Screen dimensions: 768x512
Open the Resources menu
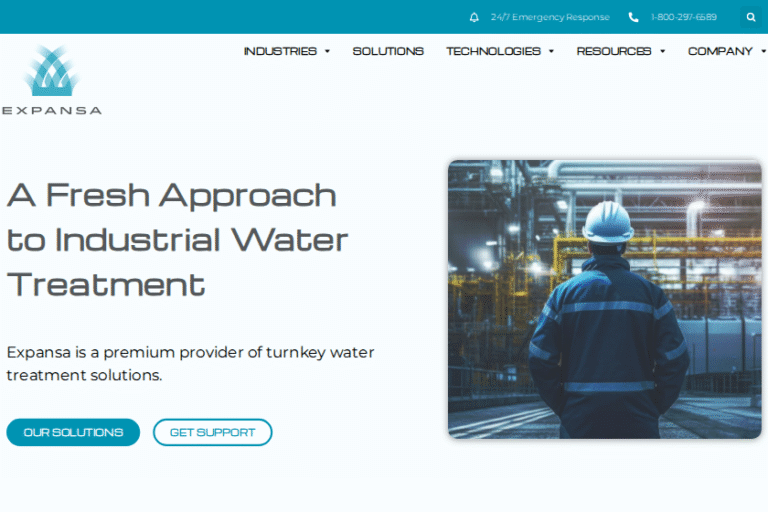coord(613,51)
